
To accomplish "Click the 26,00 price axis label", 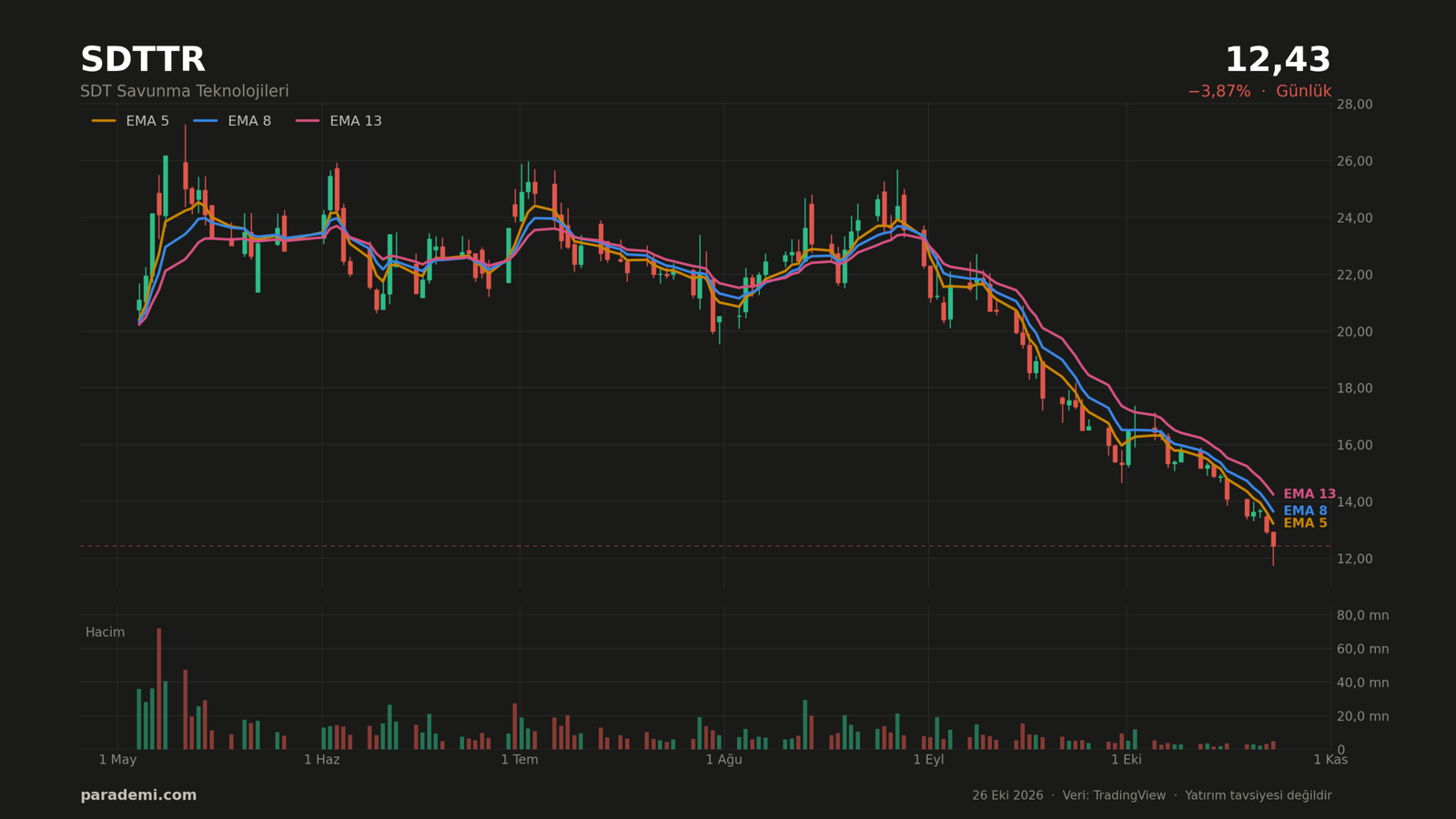I will pos(1354,161).
